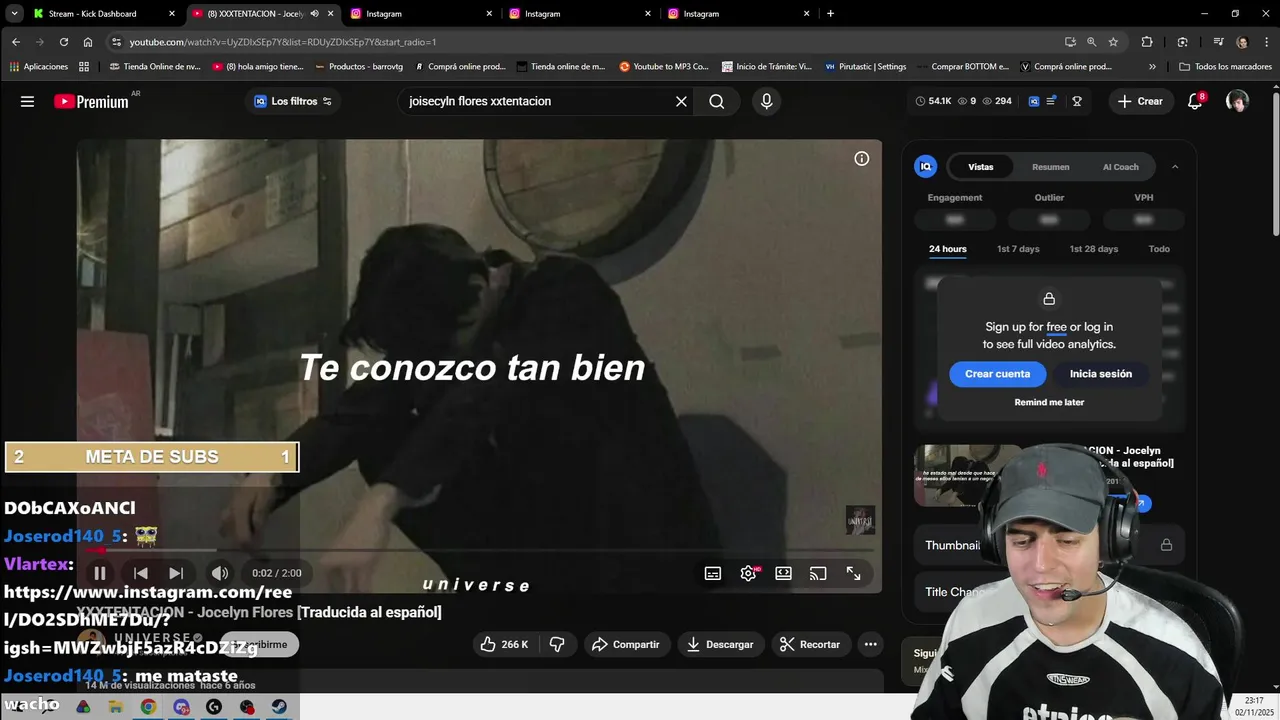The image size is (1280, 720).
Task: Open the taskbar clock and date
Action: point(1255,706)
